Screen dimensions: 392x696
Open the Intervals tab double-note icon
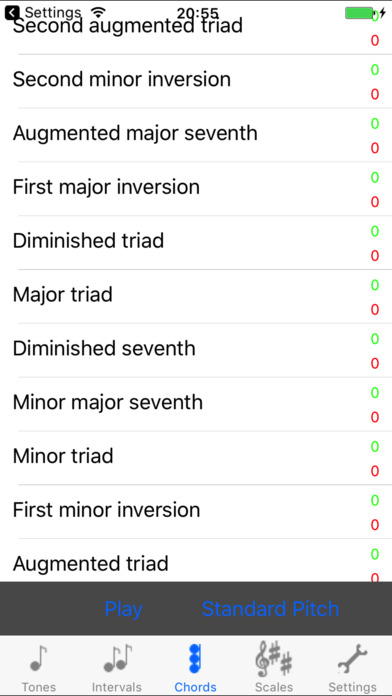point(117,658)
